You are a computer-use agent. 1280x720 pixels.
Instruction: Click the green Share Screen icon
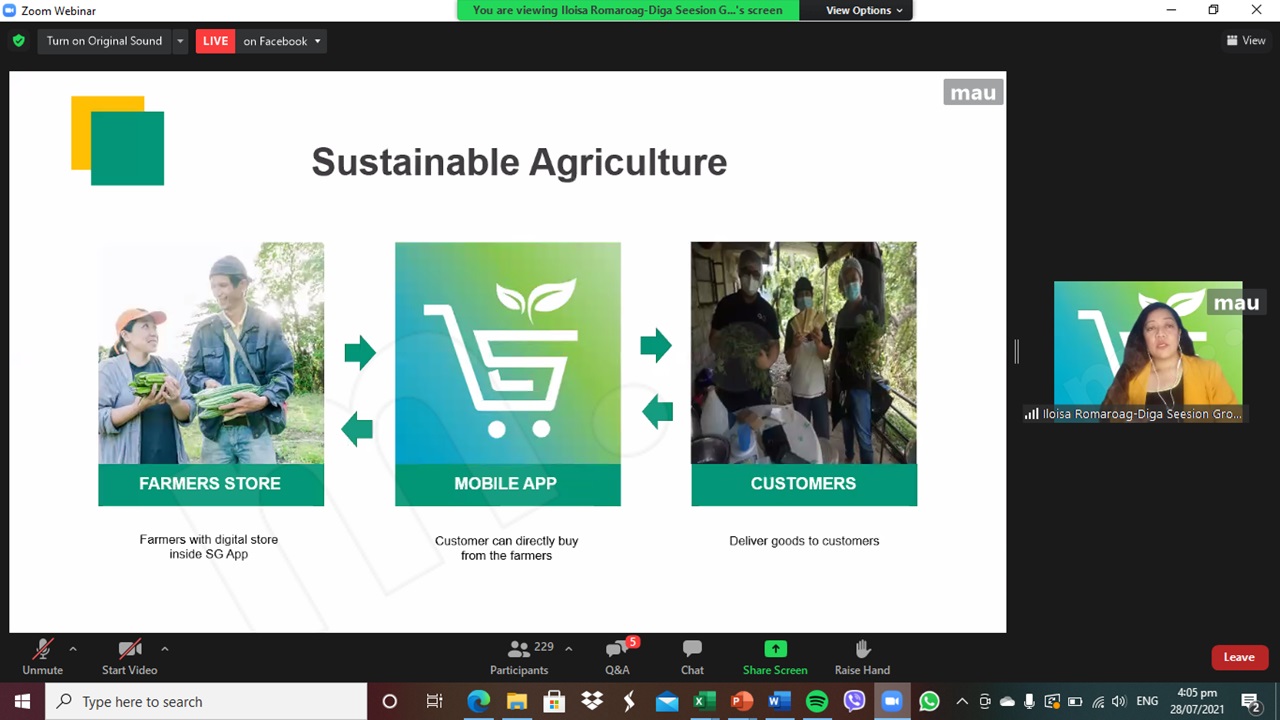775,649
